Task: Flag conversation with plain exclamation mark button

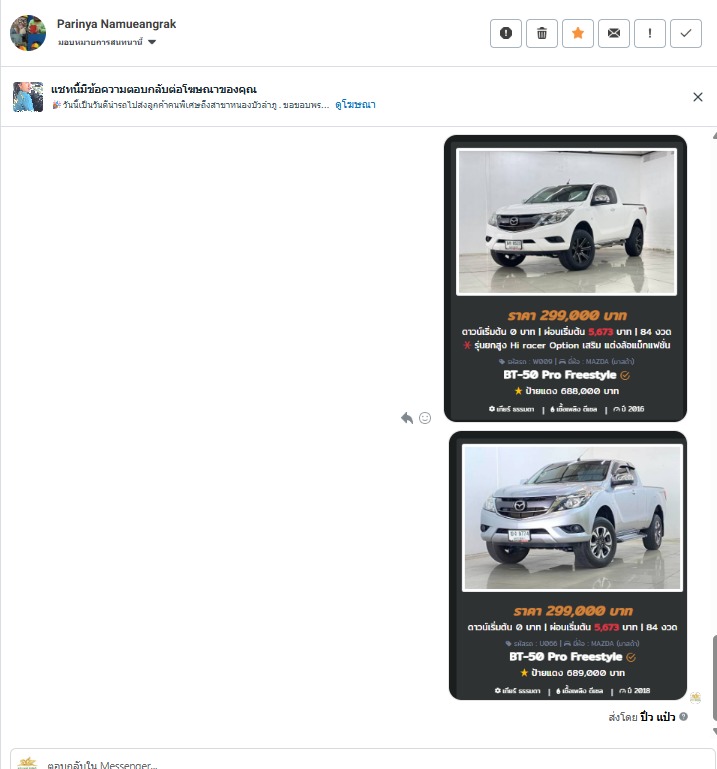Action: [x=650, y=33]
